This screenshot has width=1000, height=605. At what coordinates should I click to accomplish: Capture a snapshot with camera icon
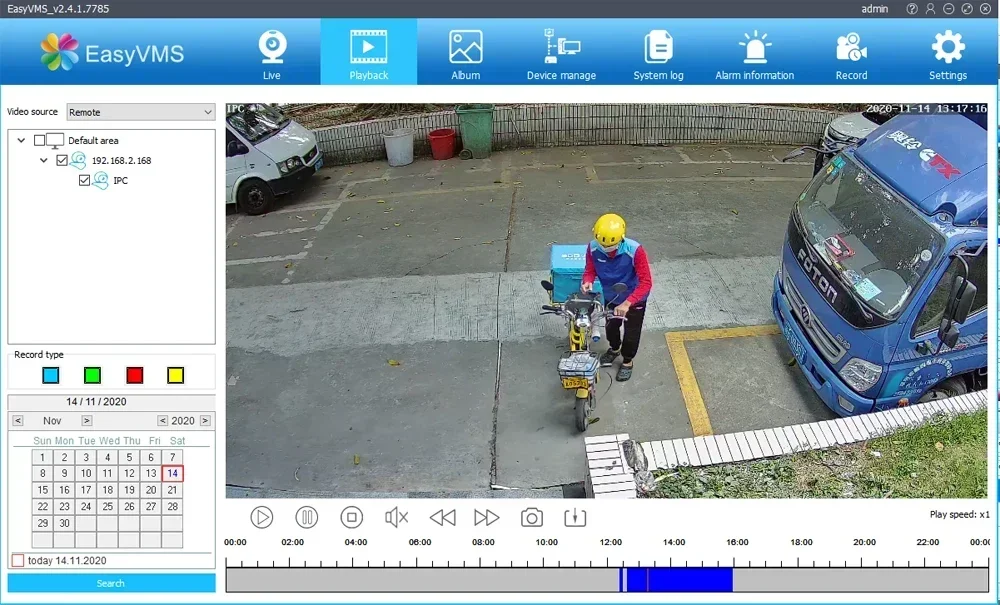tap(531, 517)
